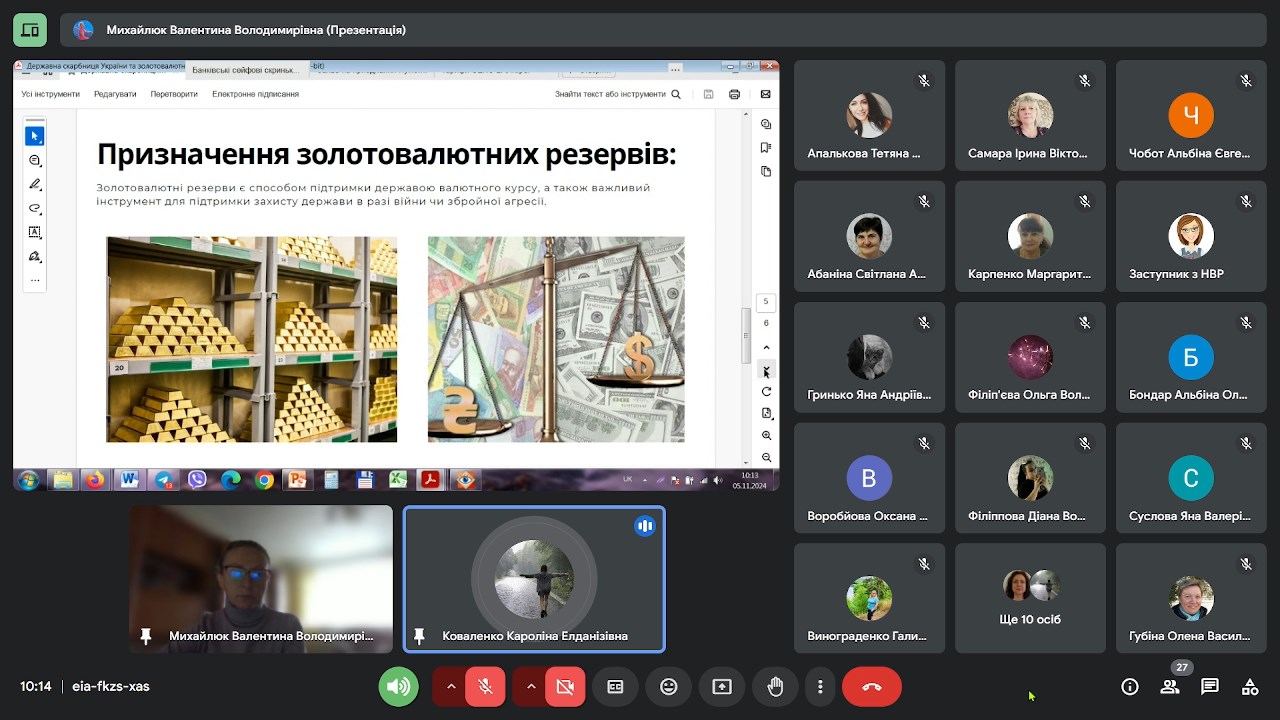Viewport: 1280px width, 720px height.
Task: Open page display options in PDF rail
Action: pos(766,413)
